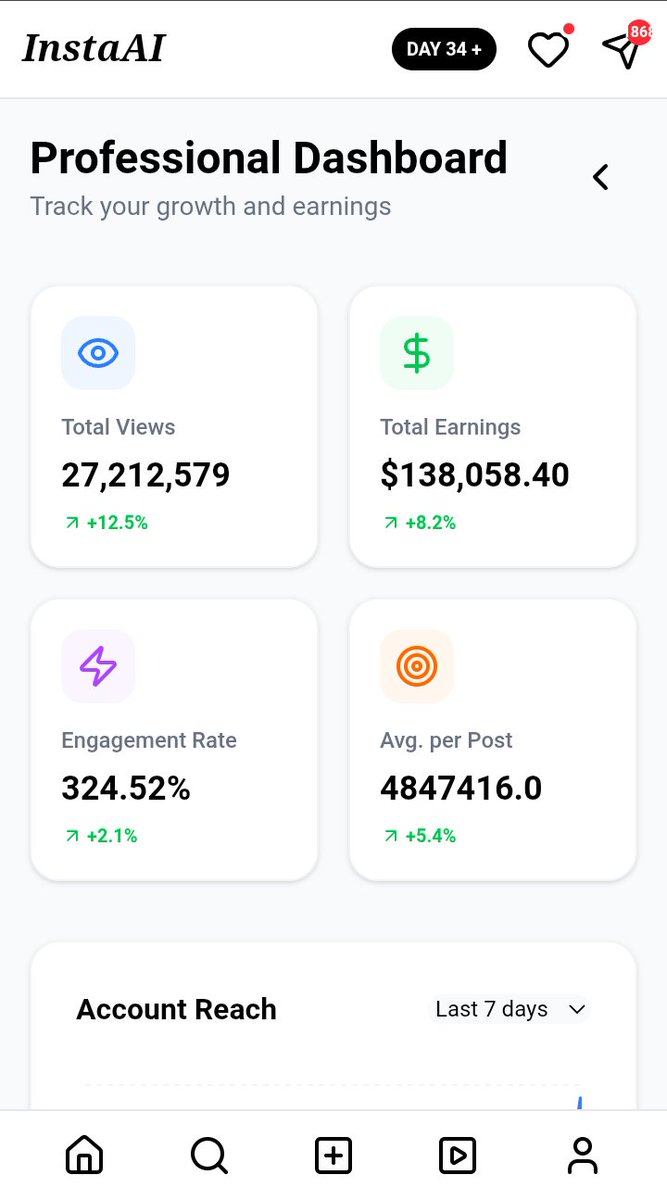667x1200 pixels.
Task: Open Search in bottom navigation
Action: [209, 1156]
